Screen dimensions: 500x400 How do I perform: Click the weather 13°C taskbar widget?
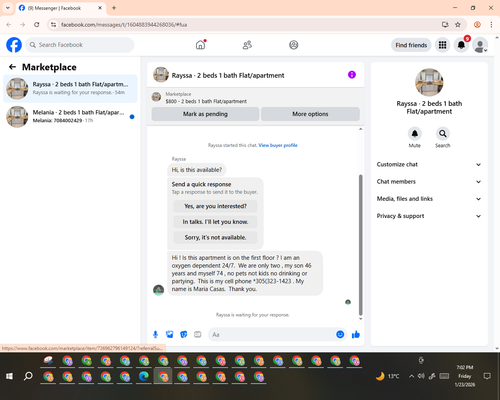tap(387, 376)
